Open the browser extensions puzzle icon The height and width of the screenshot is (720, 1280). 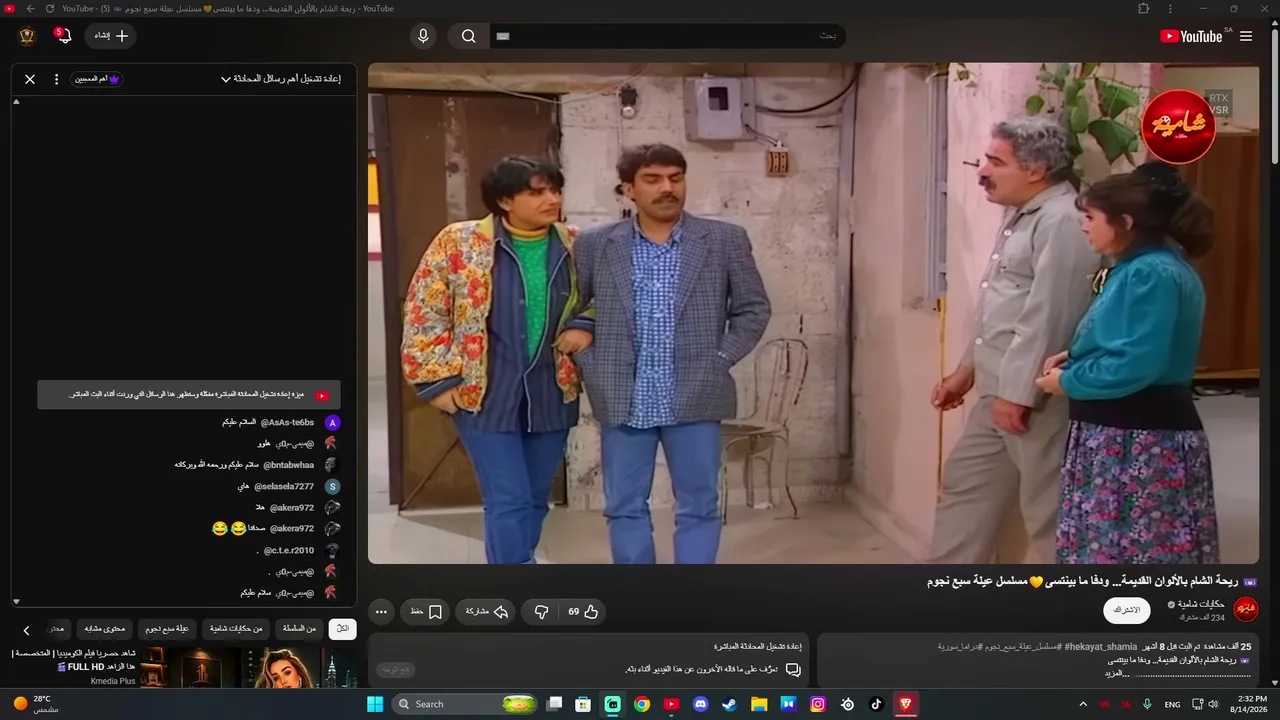point(1144,8)
